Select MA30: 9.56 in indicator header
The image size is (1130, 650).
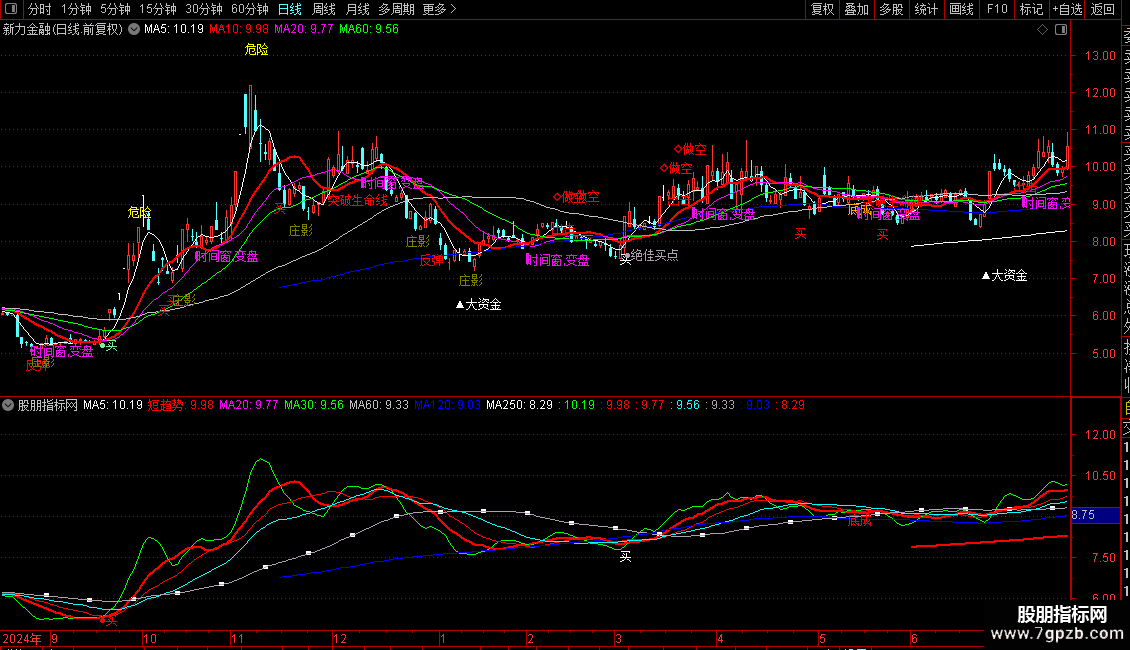coord(313,405)
